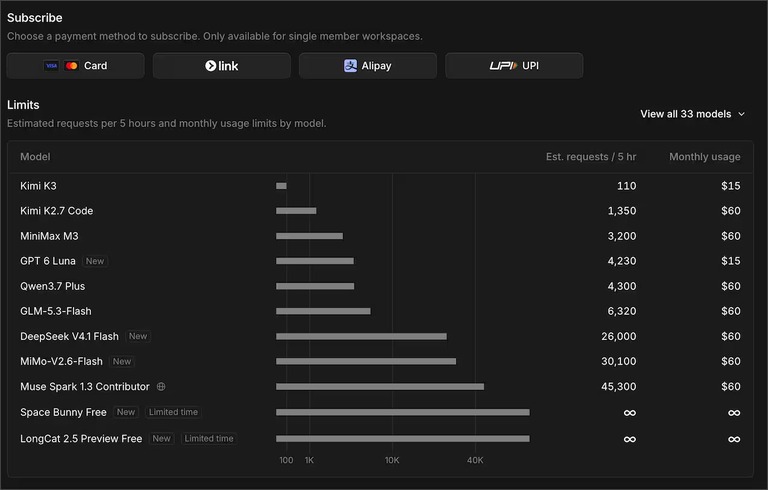Viewport: 768px width, 490px height.
Task: Click the New badge next to LongCat 2.5 Preview Free
Action: click(162, 439)
